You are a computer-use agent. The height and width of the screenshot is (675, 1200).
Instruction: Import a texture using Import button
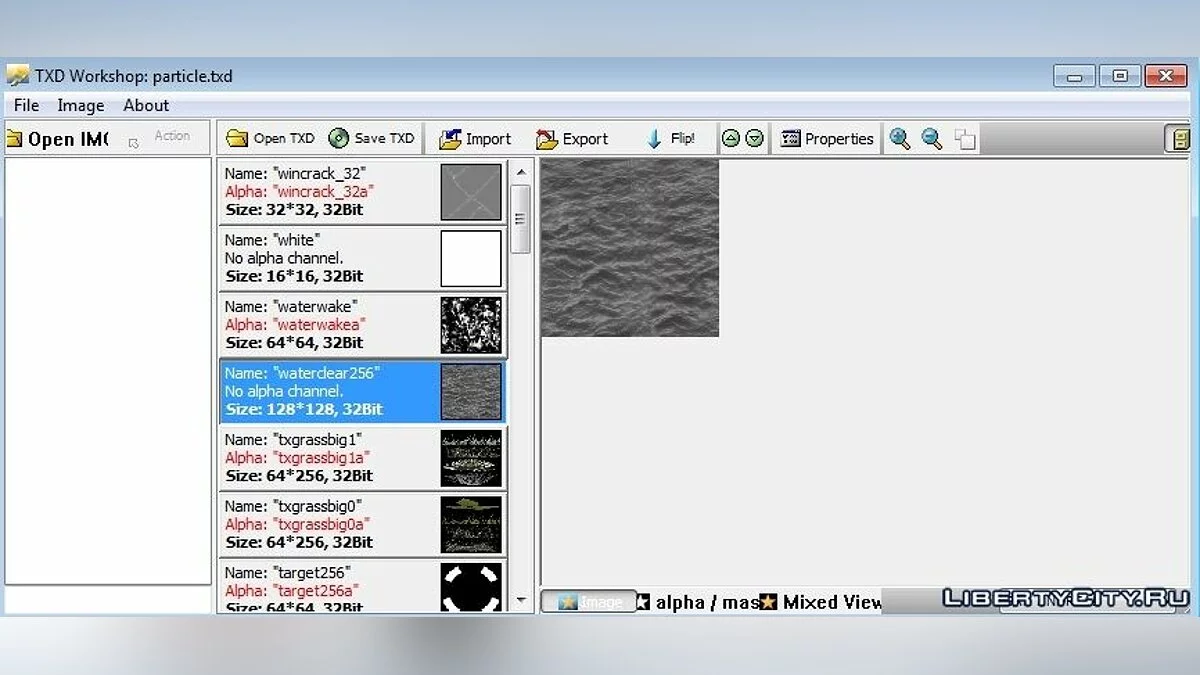point(476,139)
